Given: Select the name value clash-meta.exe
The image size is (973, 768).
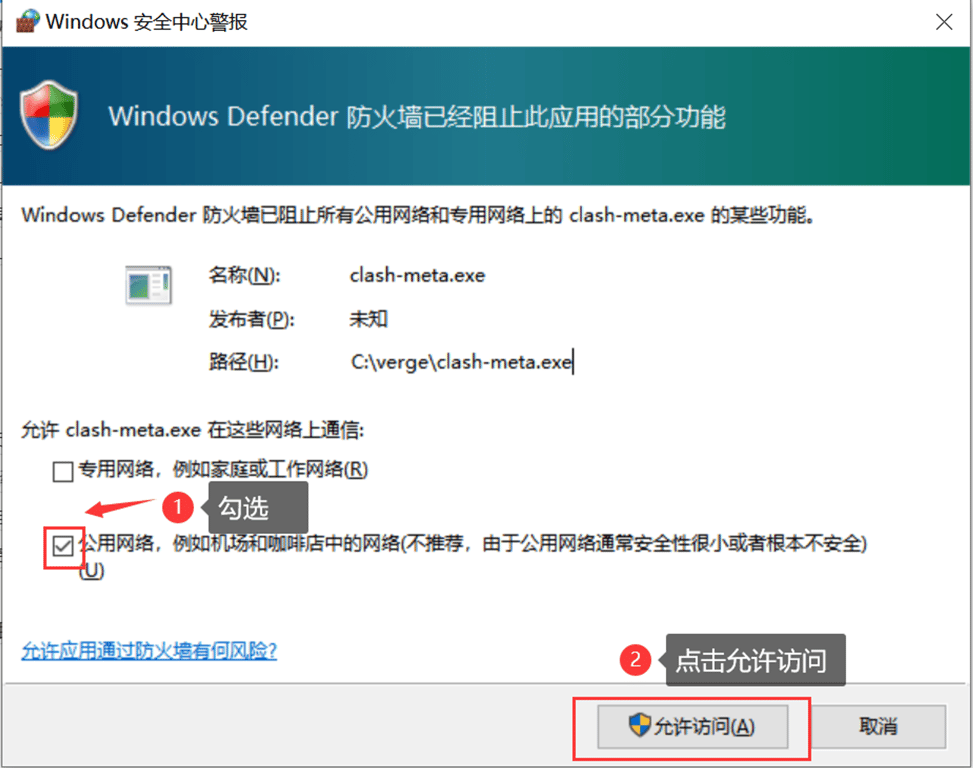Looking at the screenshot, I should (417, 275).
